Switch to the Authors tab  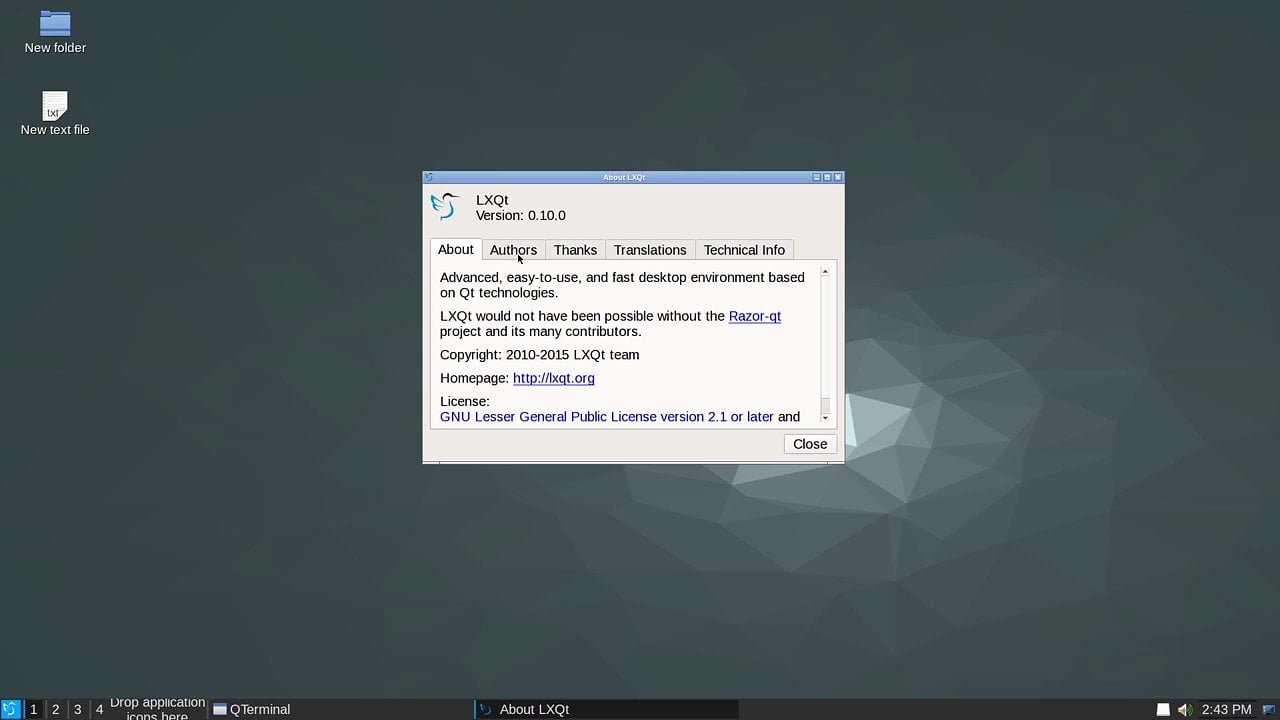pos(513,250)
